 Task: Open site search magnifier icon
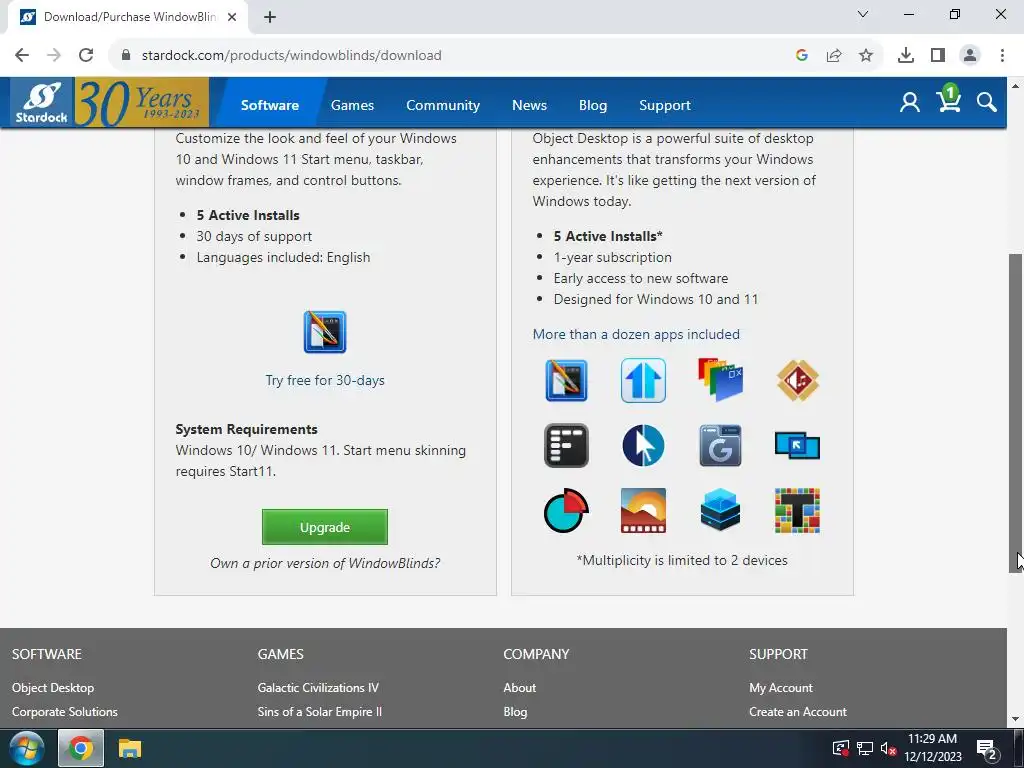(x=986, y=103)
